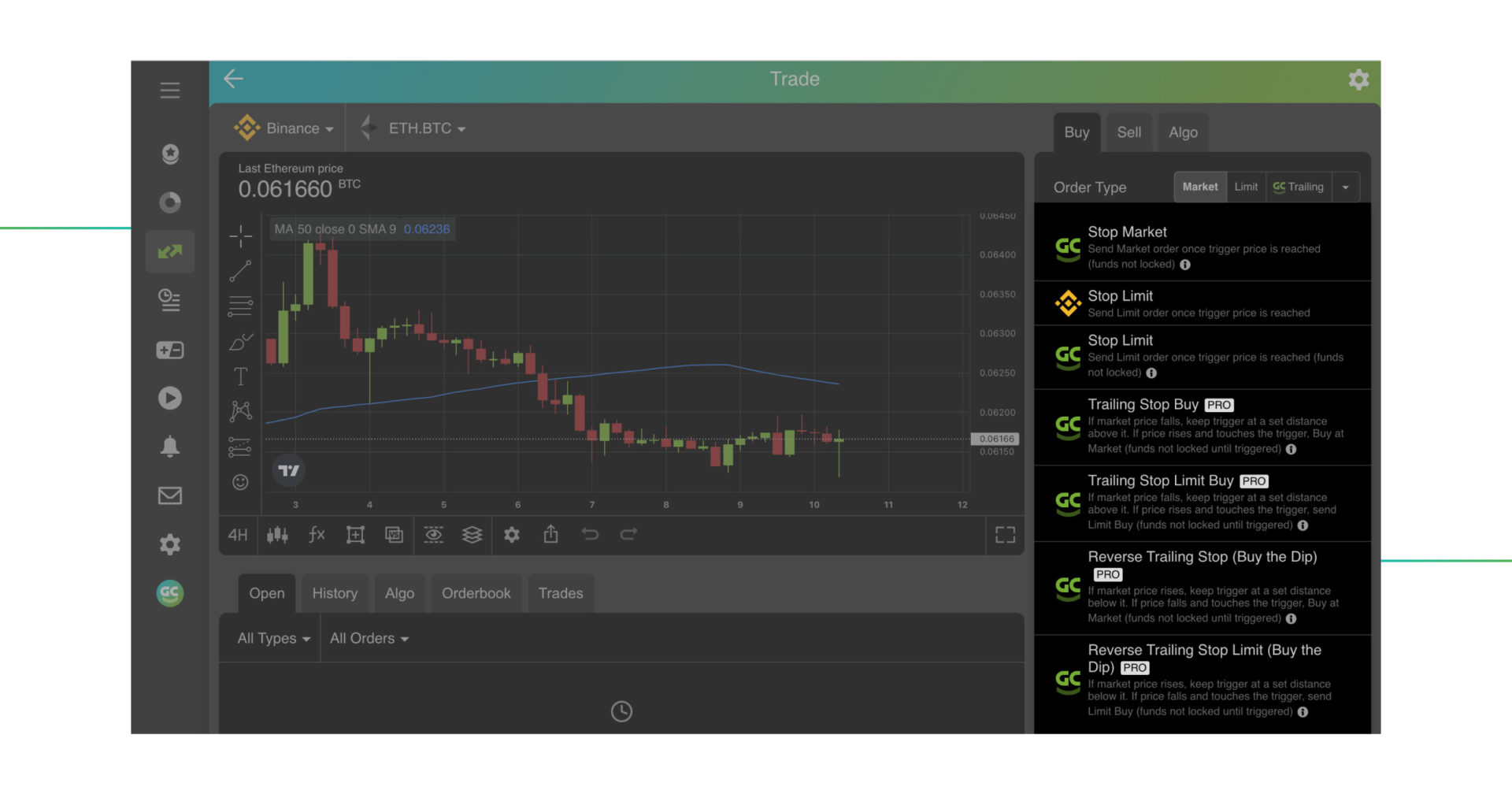Select the XABCD pattern drawing tool
The height and width of the screenshot is (794, 1512).
click(x=240, y=410)
